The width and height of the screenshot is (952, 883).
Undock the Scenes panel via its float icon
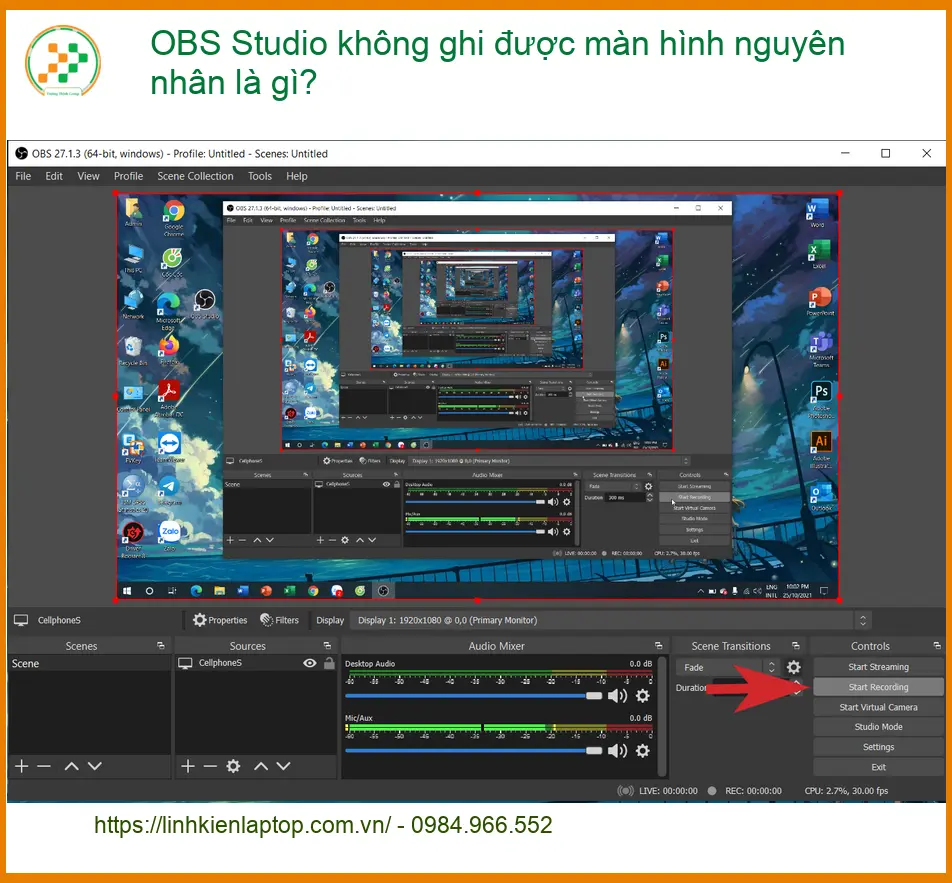(x=160, y=646)
